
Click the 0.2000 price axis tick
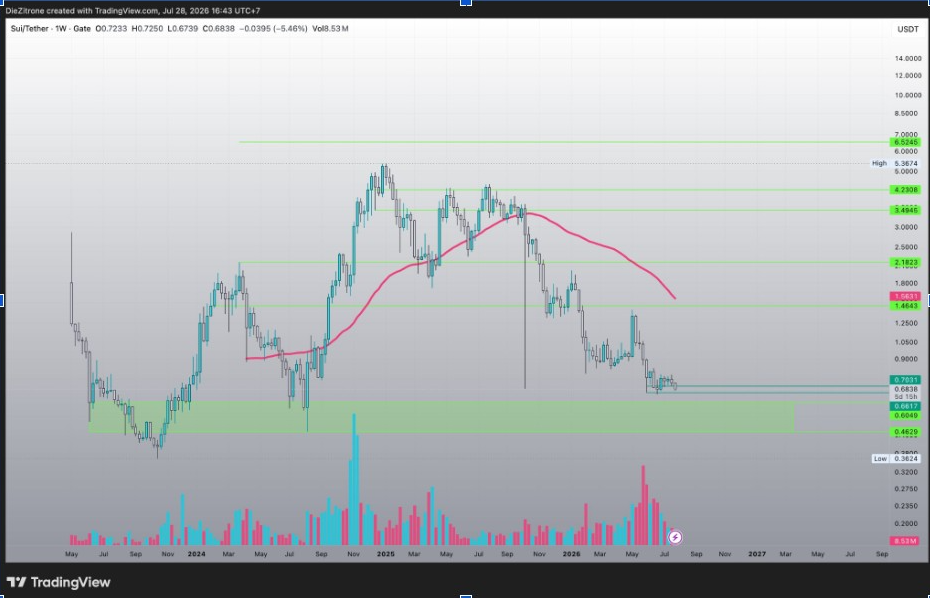pyautogui.click(x=907, y=523)
